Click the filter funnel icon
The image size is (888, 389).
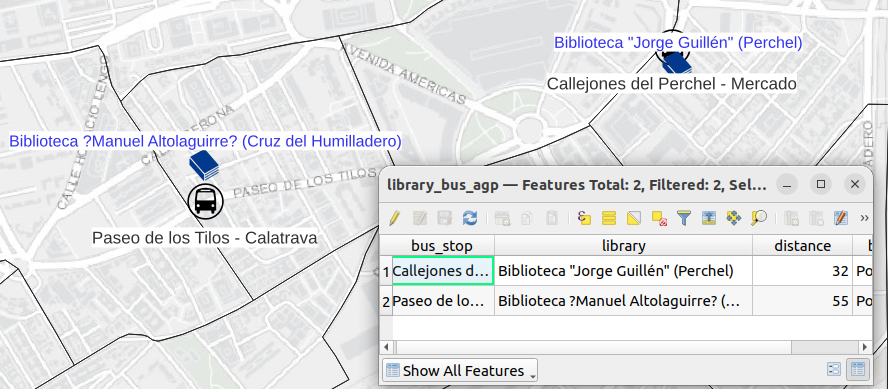[x=684, y=218]
